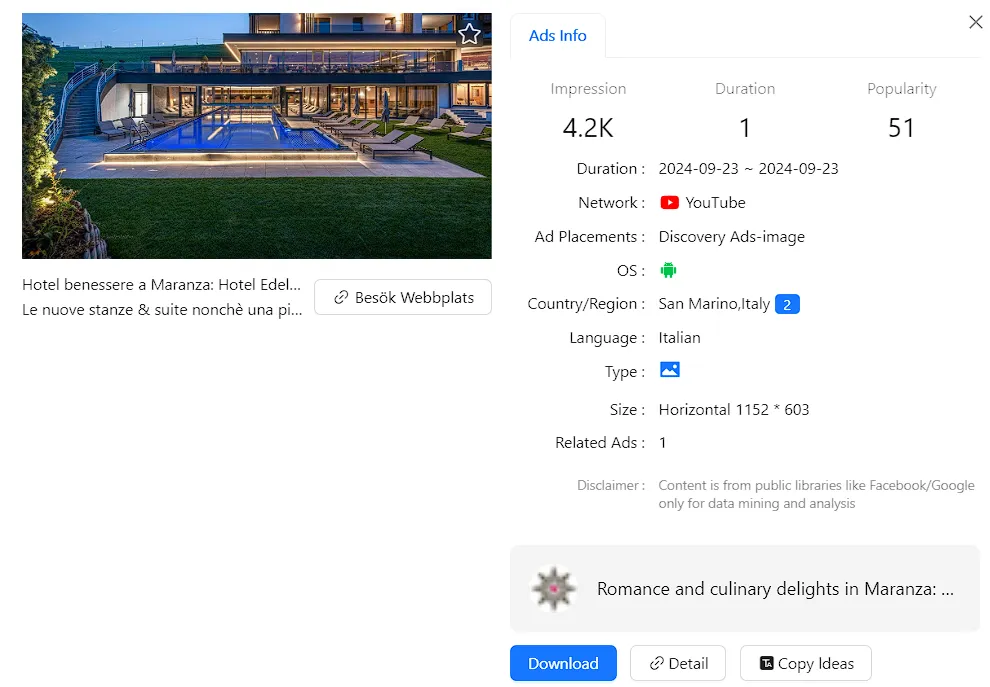
Task: Click the Android OS icon
Action: 669,270
